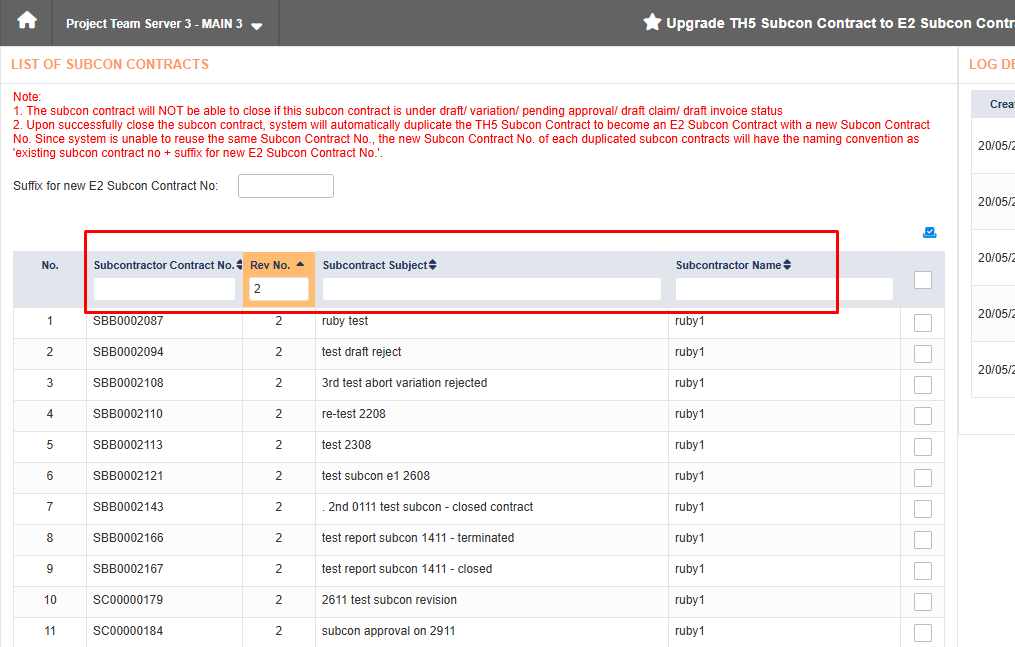Viewport: 1015px width, 647px height.
Task: Click subject 'test draft reject'
Action: pyautogui.click(x=361, y=352)
